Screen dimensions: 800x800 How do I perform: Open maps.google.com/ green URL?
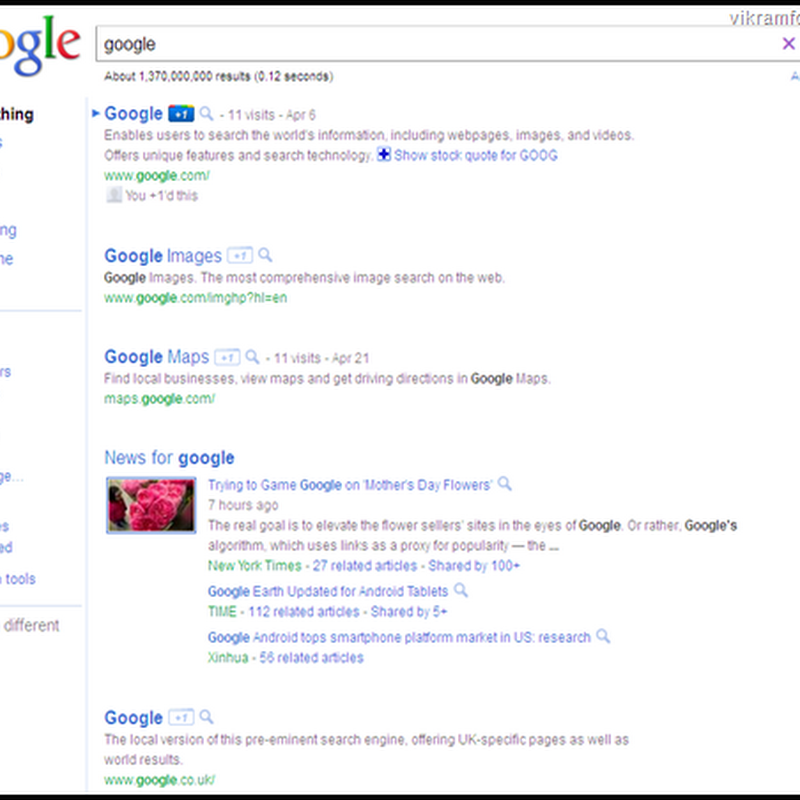[159, 398]
